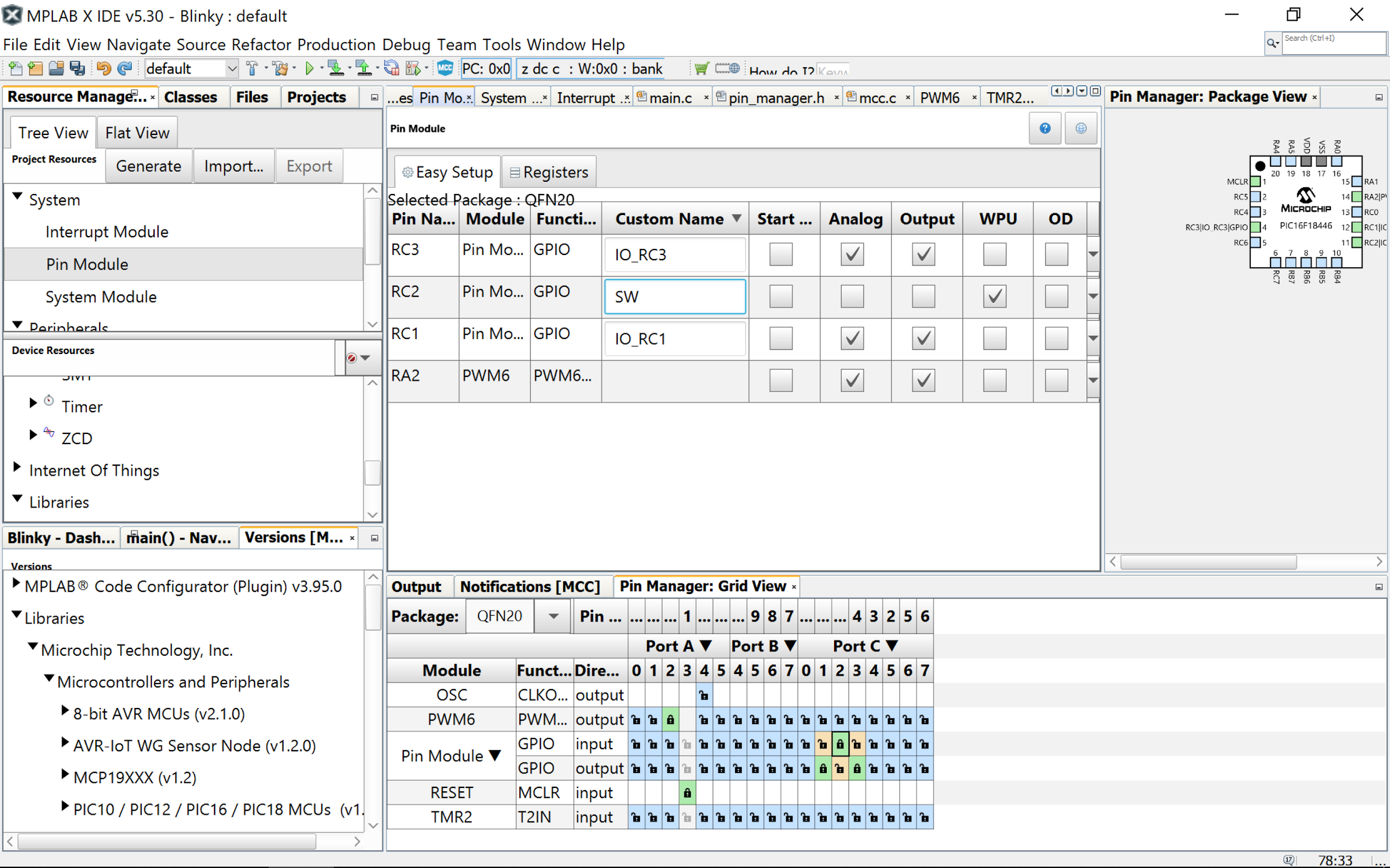Click the Search (Ctrl+I) field
This screenshot has height=868, width=1390.
click(x=1334, y=43)
